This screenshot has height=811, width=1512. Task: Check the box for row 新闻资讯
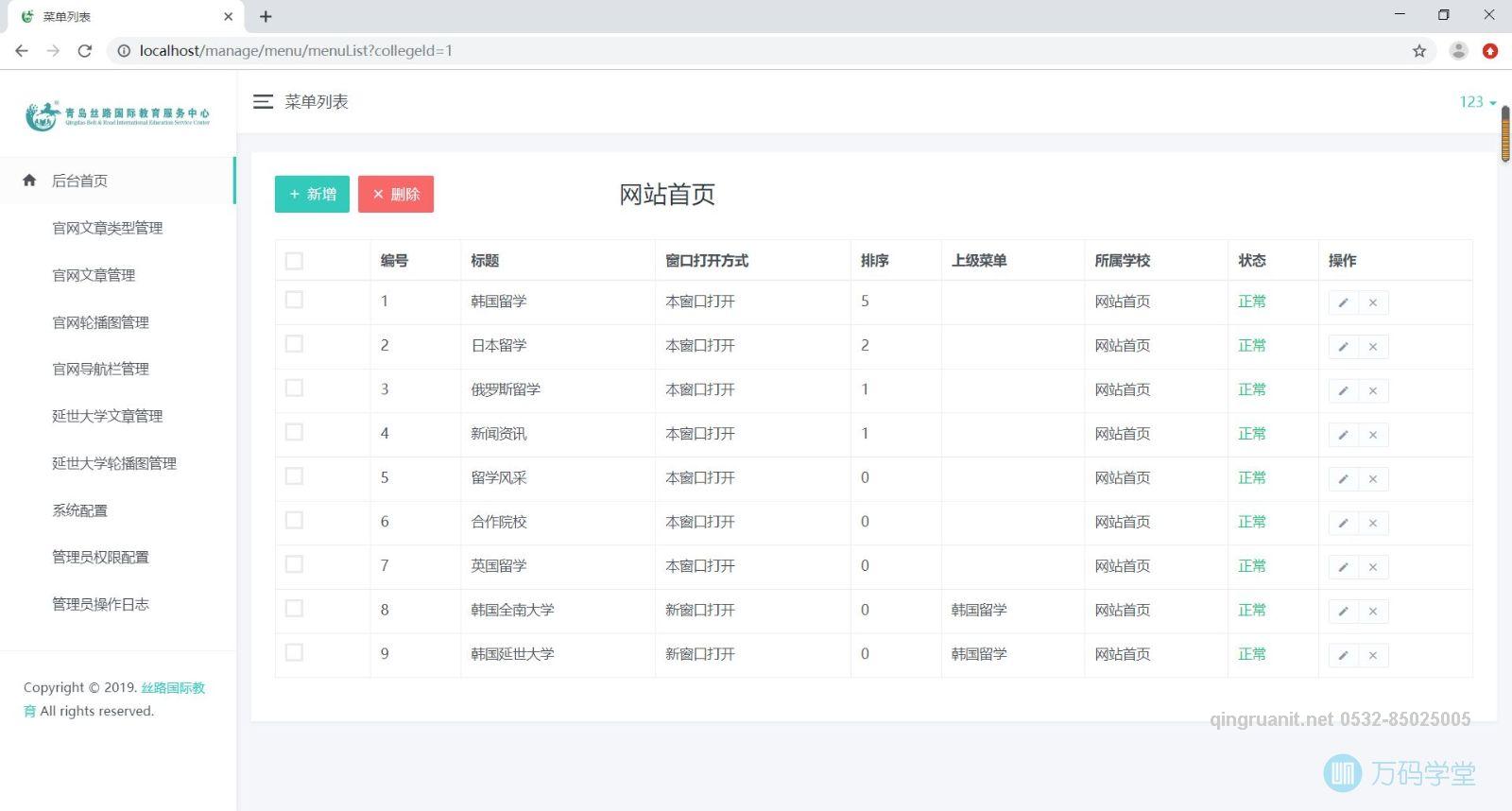294,432
